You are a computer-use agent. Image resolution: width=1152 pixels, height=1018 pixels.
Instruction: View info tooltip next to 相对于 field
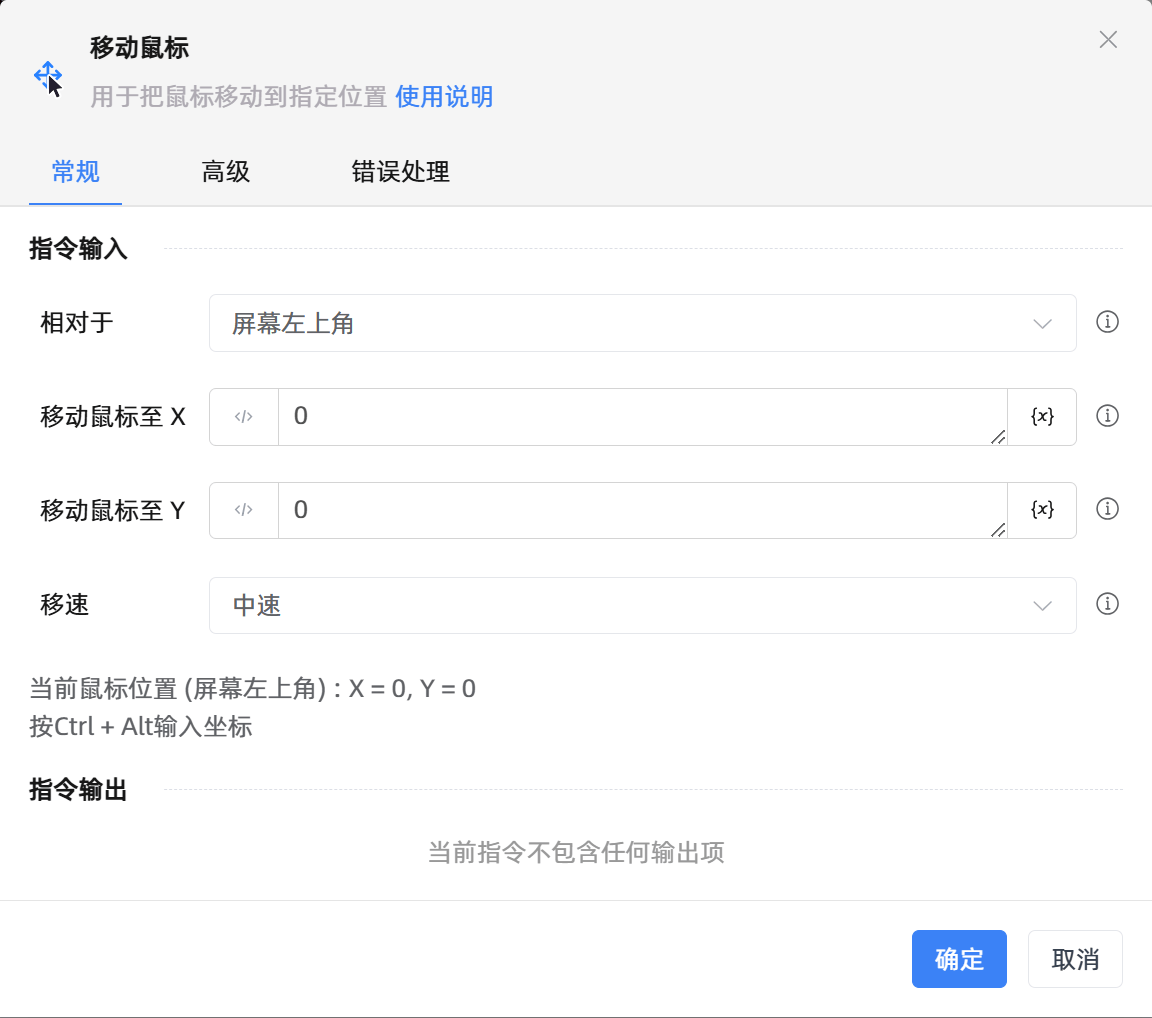[1107, 322]
